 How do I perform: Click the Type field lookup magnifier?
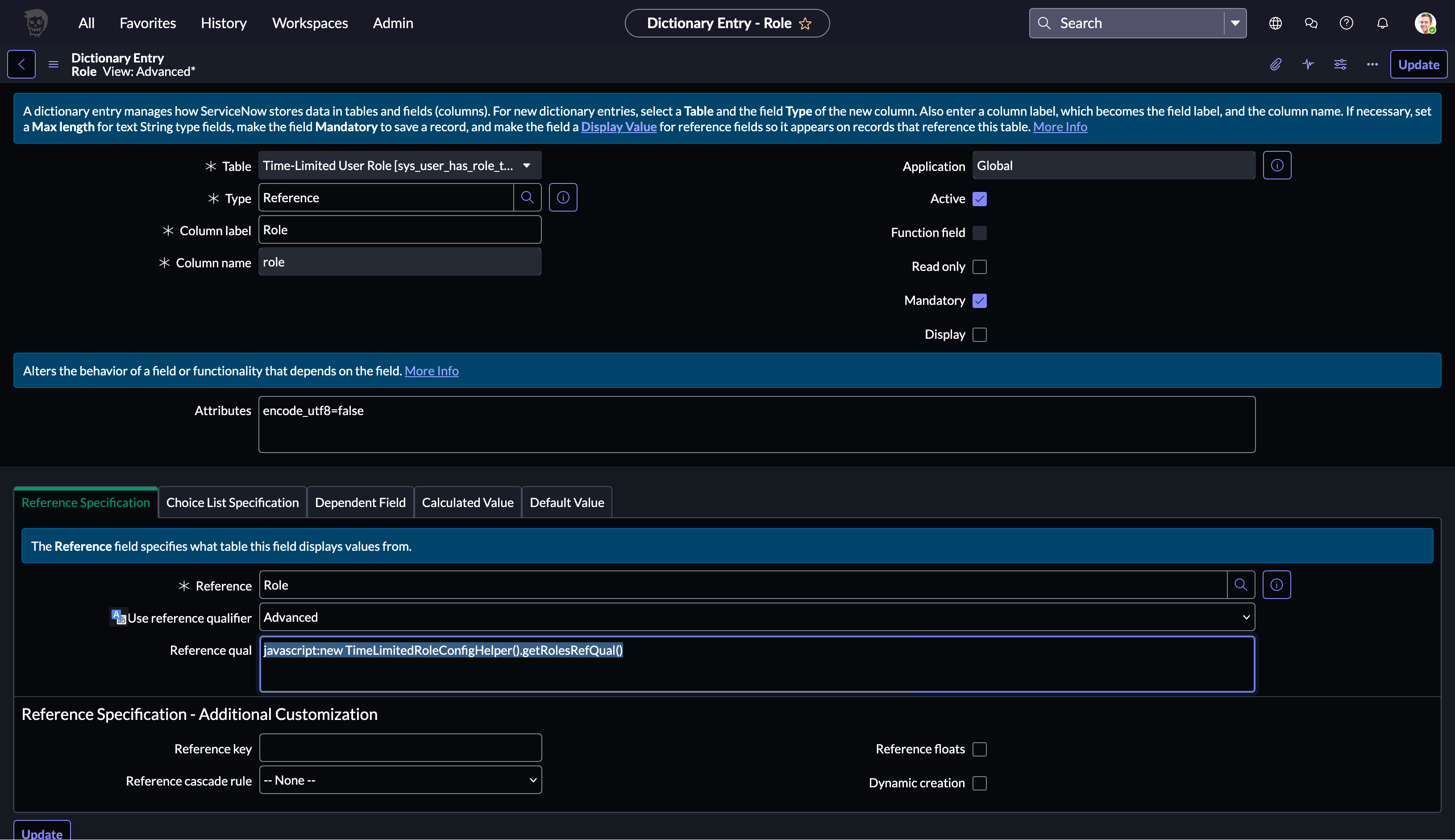(527, 198)
